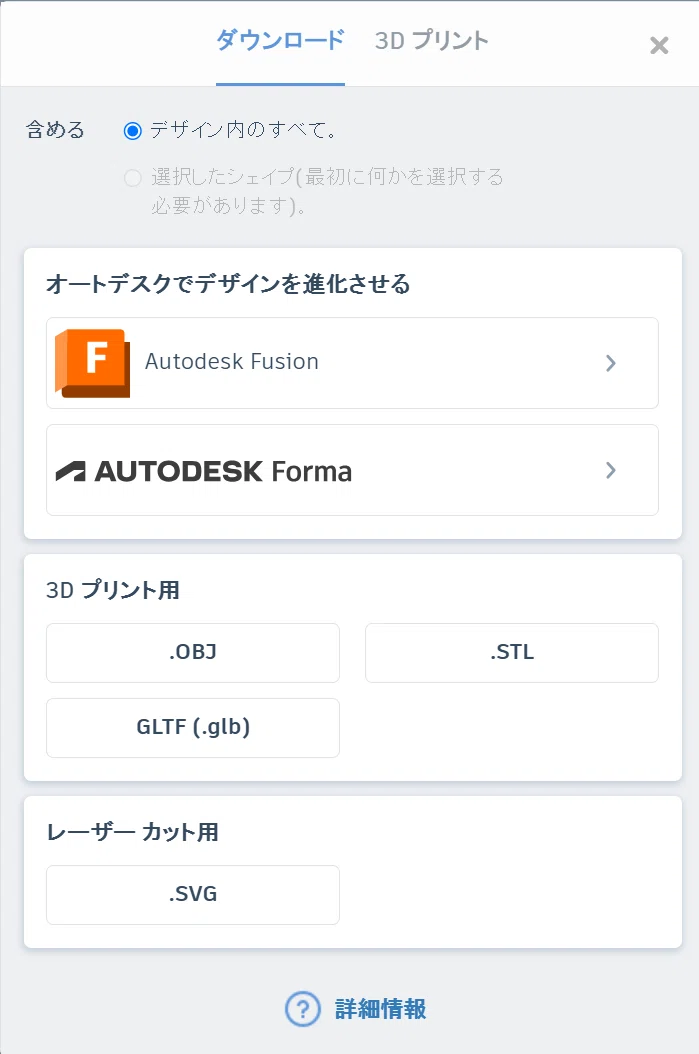Click the orange Autodesk Fusion F icon

pyautogui.click(x=93, y=363)
